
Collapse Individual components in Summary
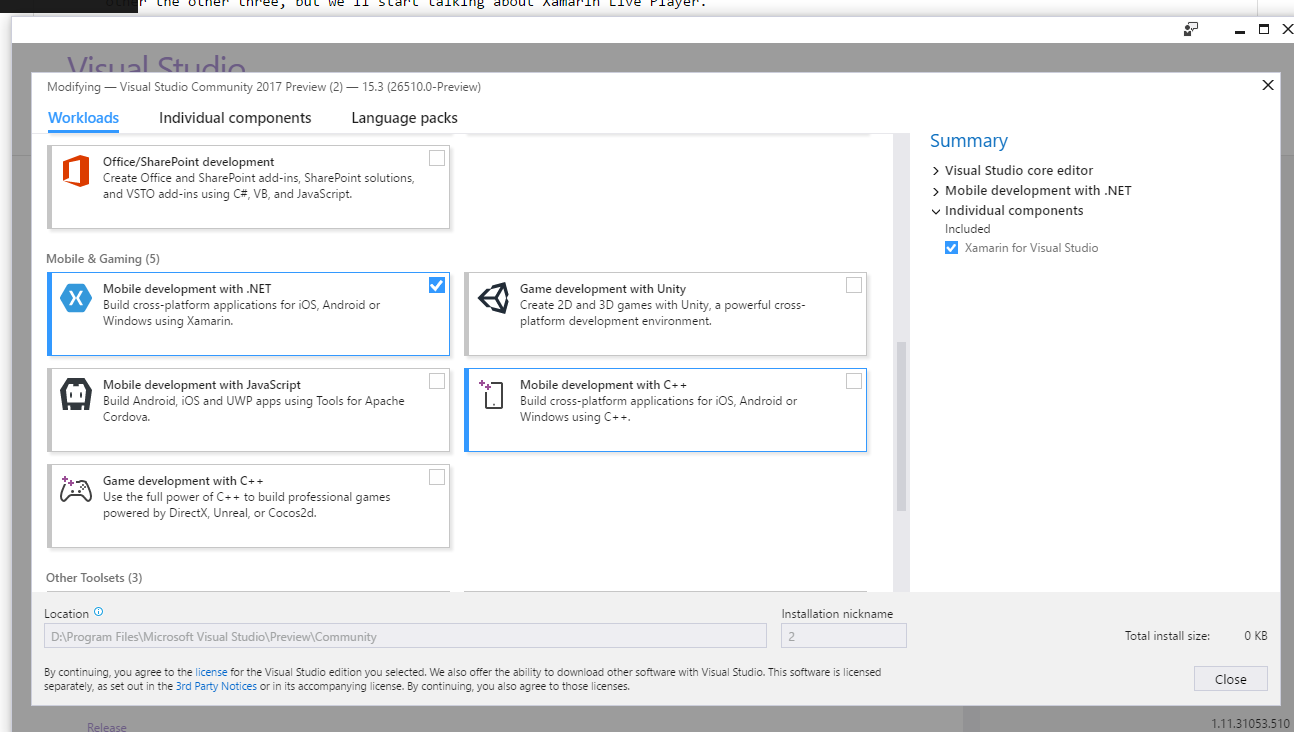pyautogui.click(x=936, y=211)
